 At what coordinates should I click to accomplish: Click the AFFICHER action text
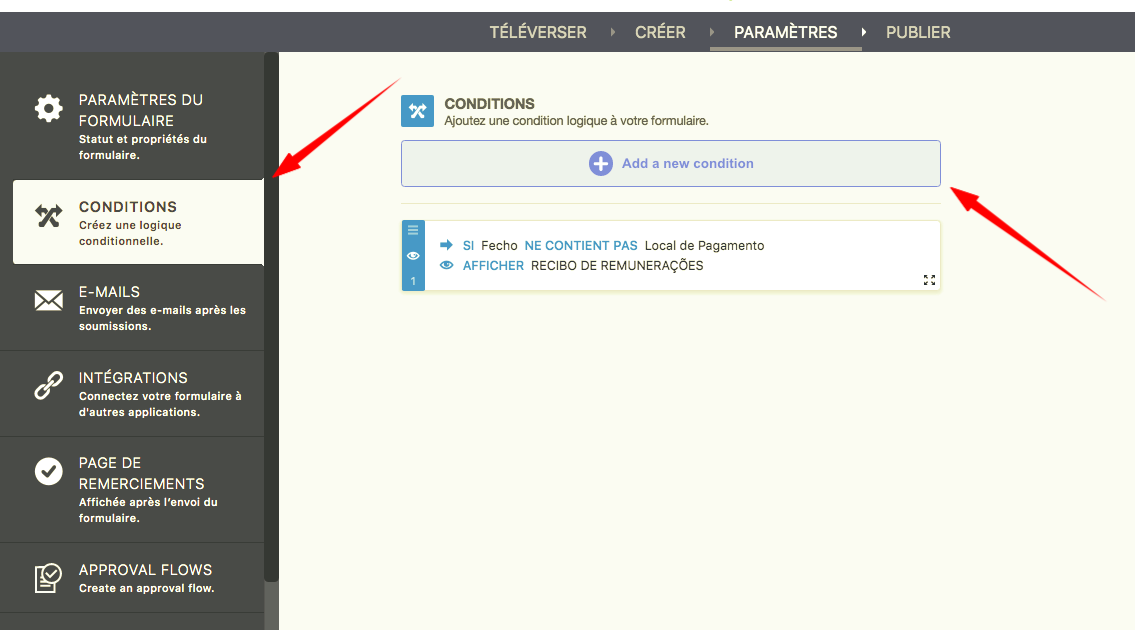pyautogui.click(x=493, y=266)
